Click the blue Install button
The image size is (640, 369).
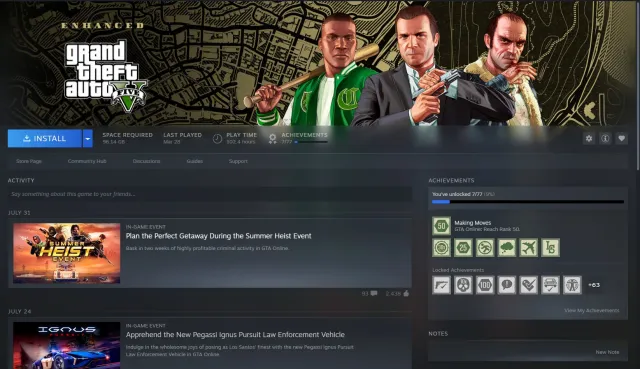(44, 138)
